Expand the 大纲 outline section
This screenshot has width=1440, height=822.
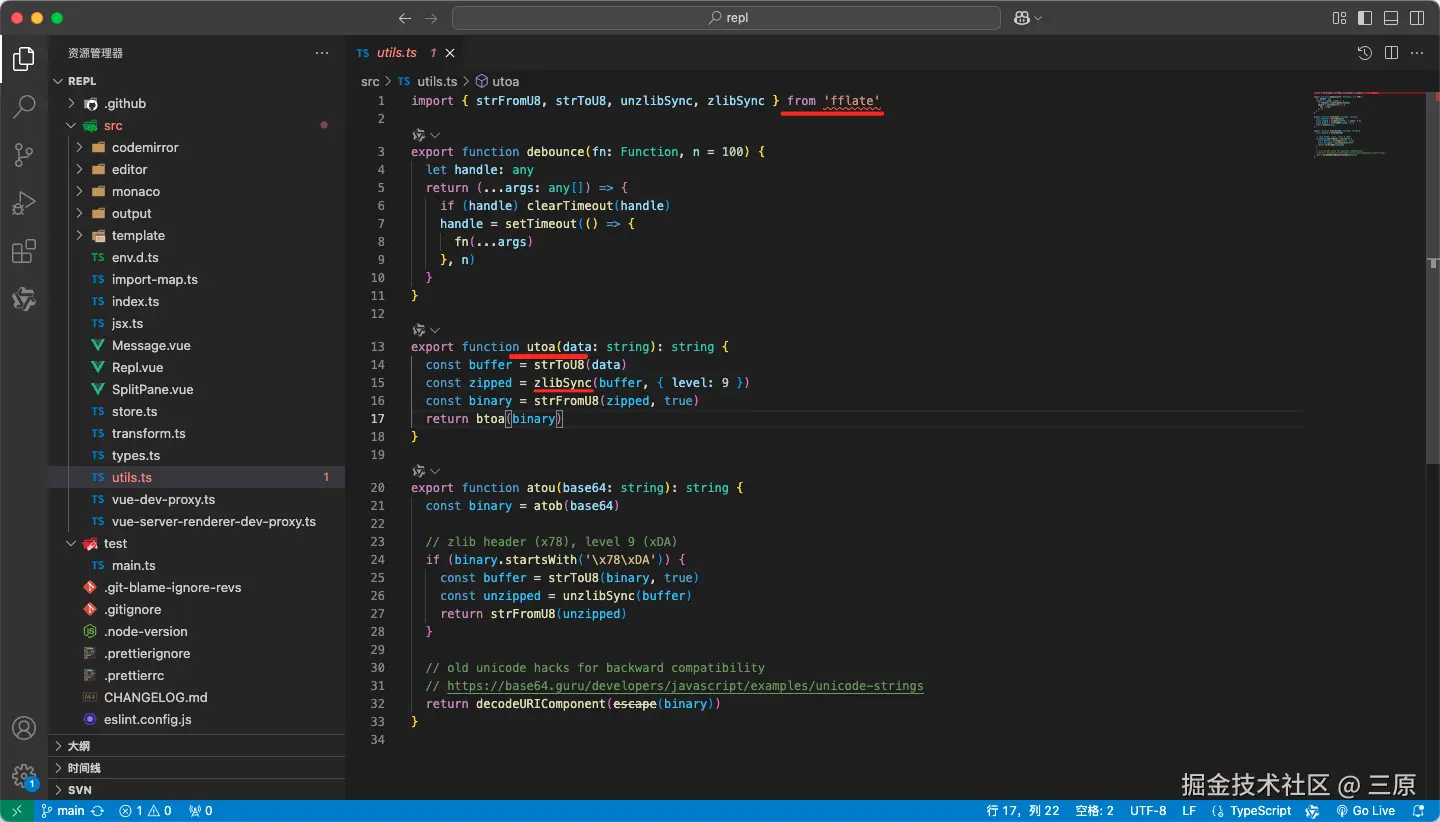(x=78, y=746)
